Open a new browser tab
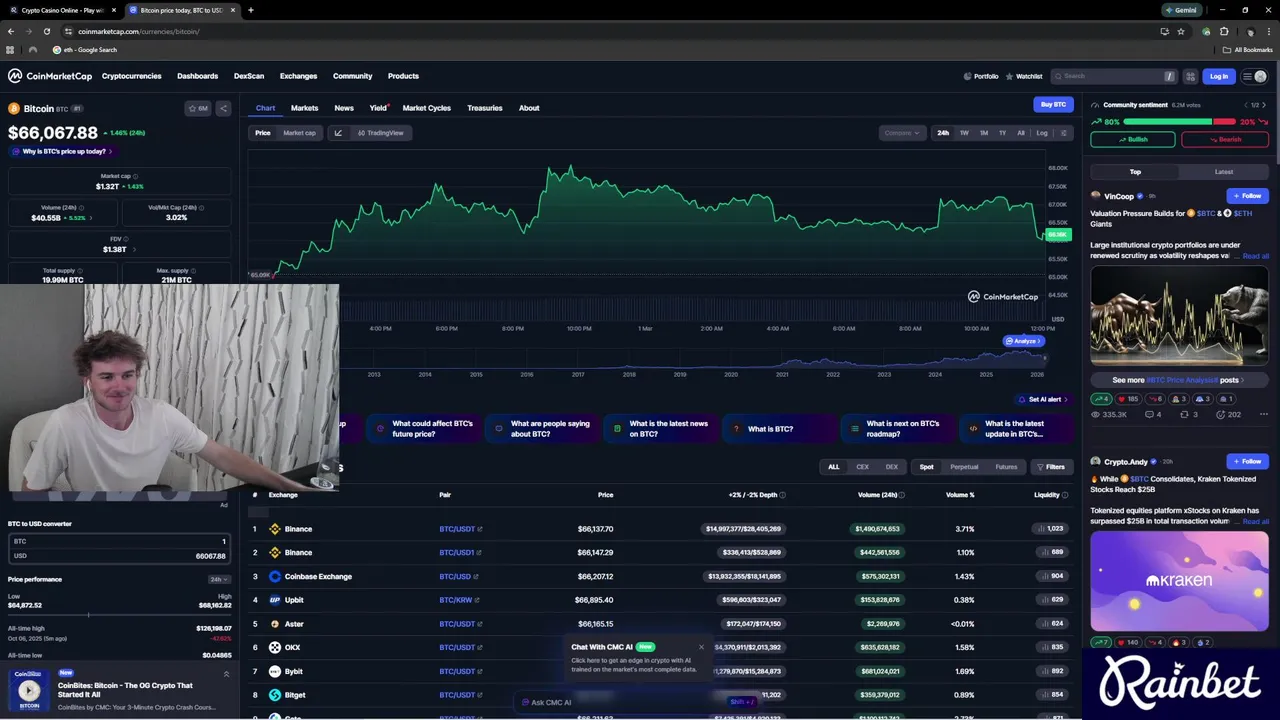 pyautogui.click(x=251, y=10)
